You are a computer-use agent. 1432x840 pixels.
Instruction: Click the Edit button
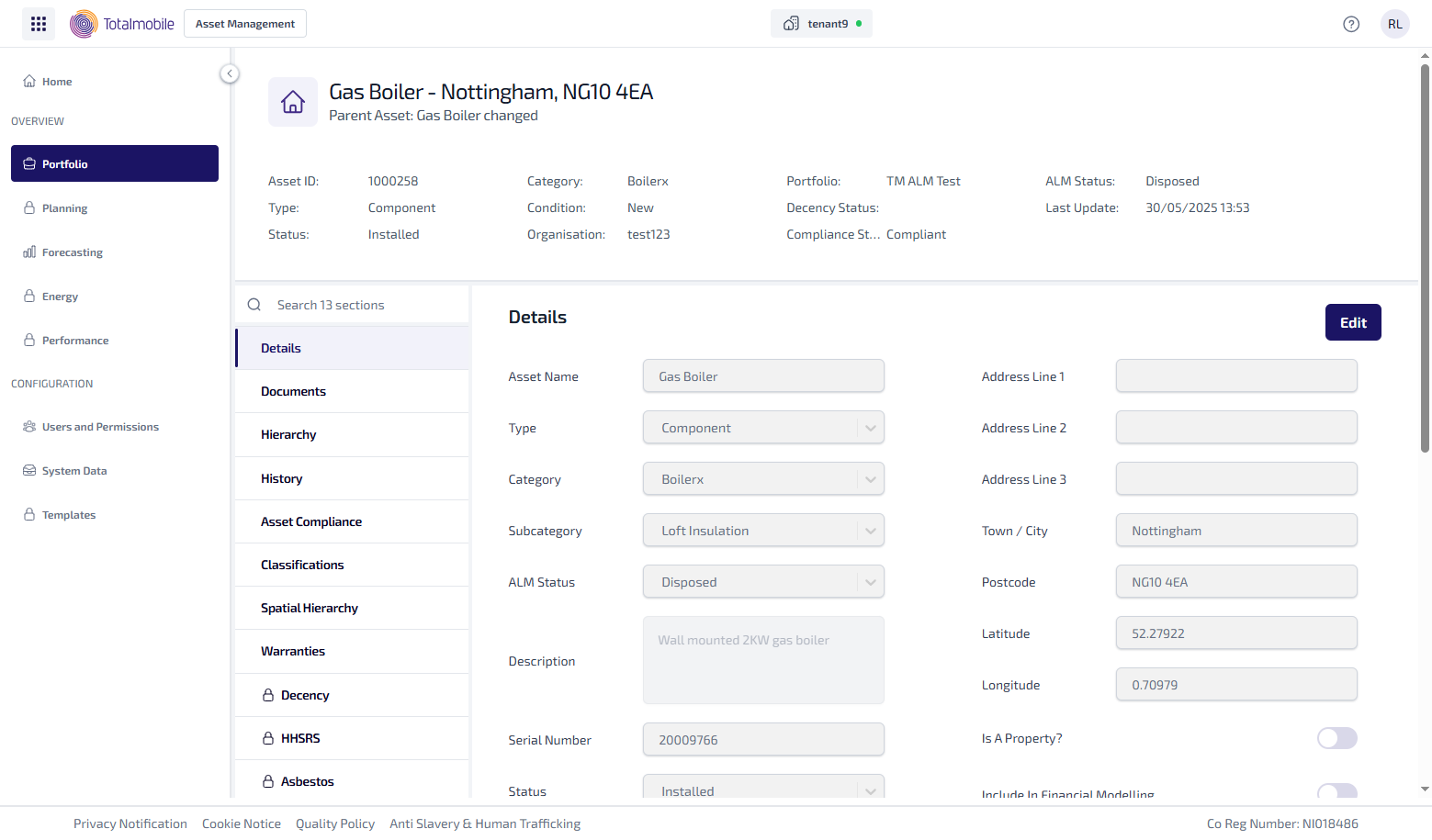point(1352,322)
